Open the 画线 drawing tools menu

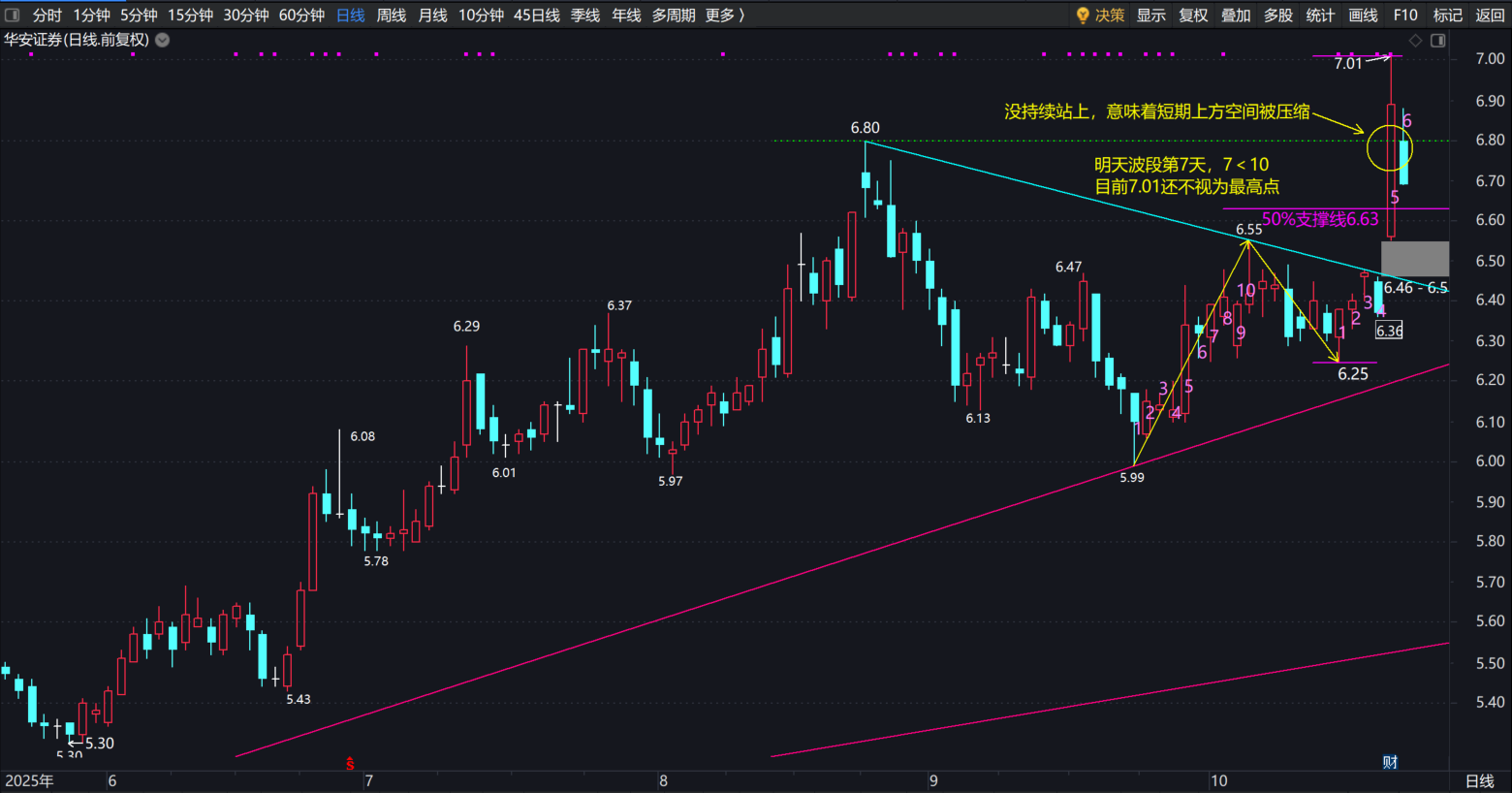[1363, 16]
